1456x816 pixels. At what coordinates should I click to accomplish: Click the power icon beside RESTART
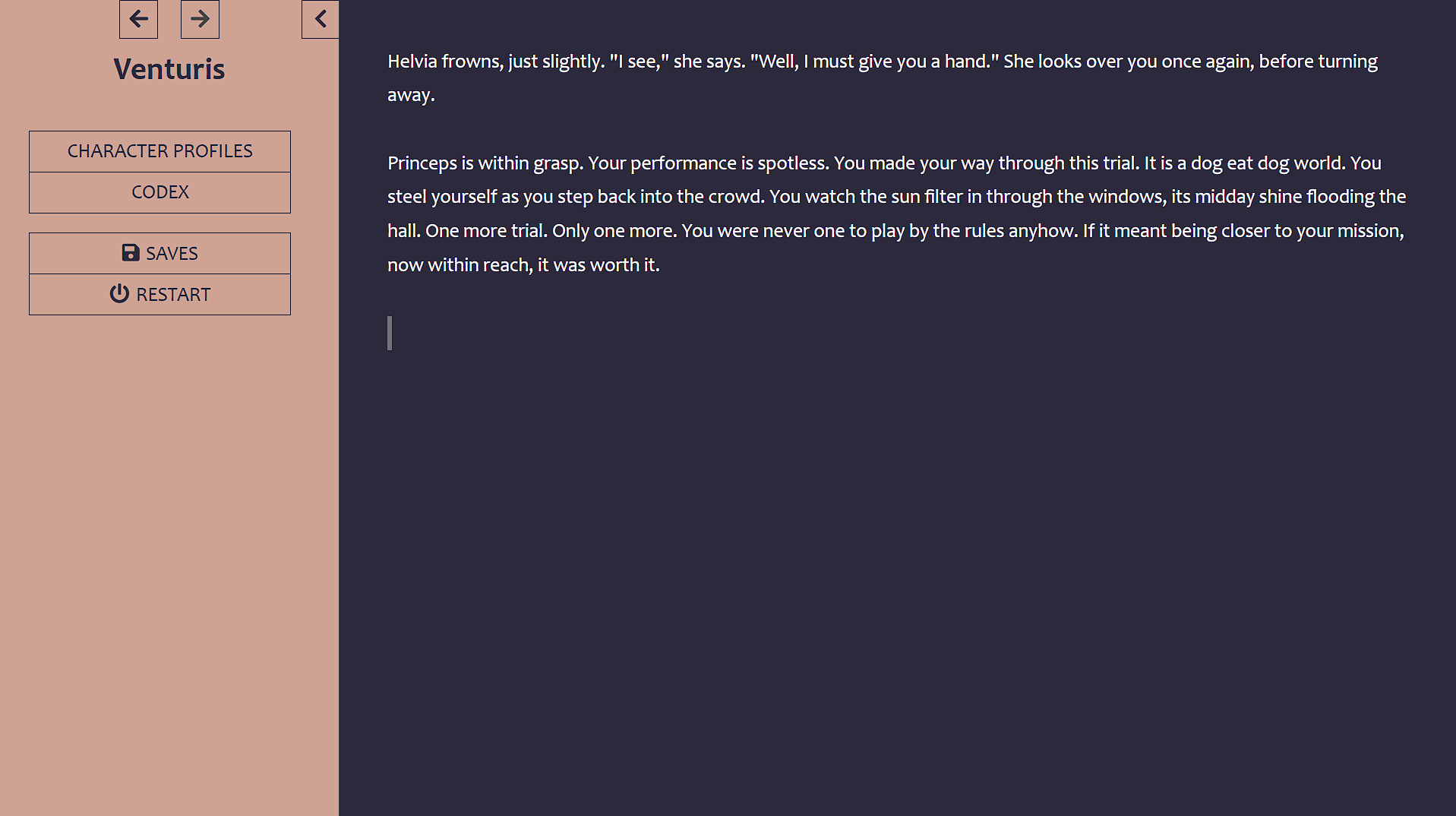pyautogui.click(x=119, y=294)
